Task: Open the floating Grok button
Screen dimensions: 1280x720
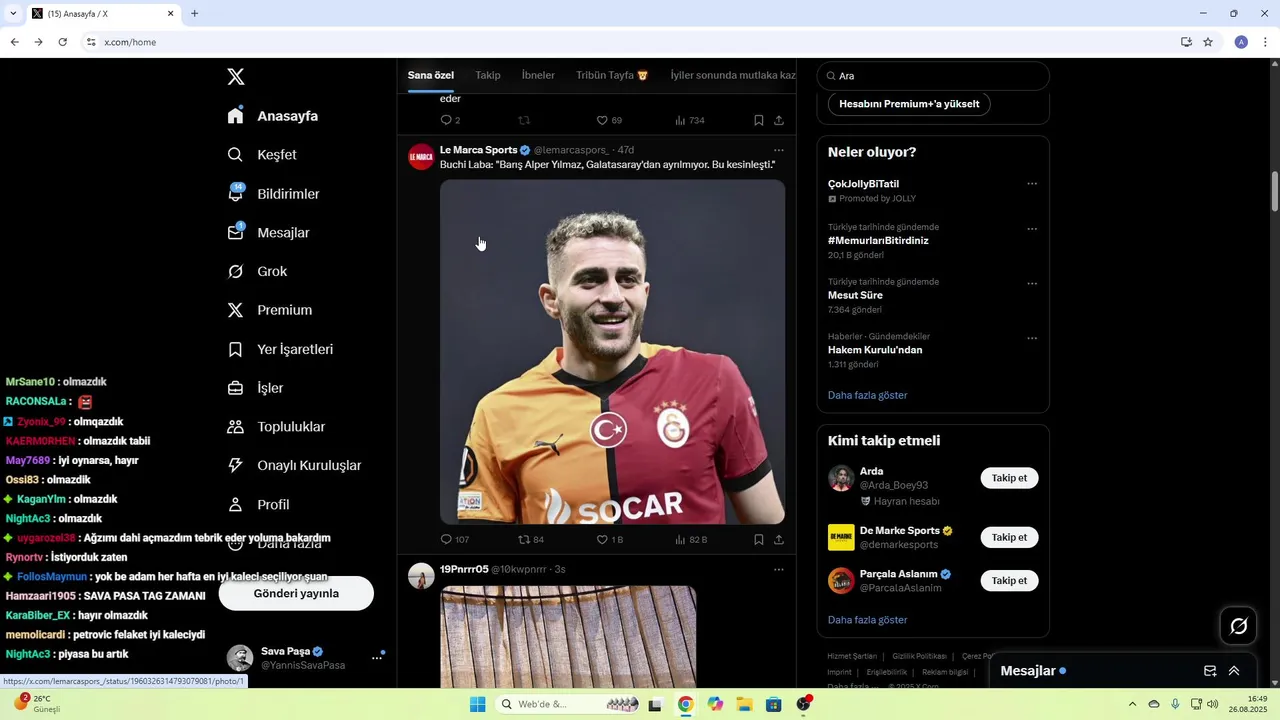Action: click(1239, 626)
